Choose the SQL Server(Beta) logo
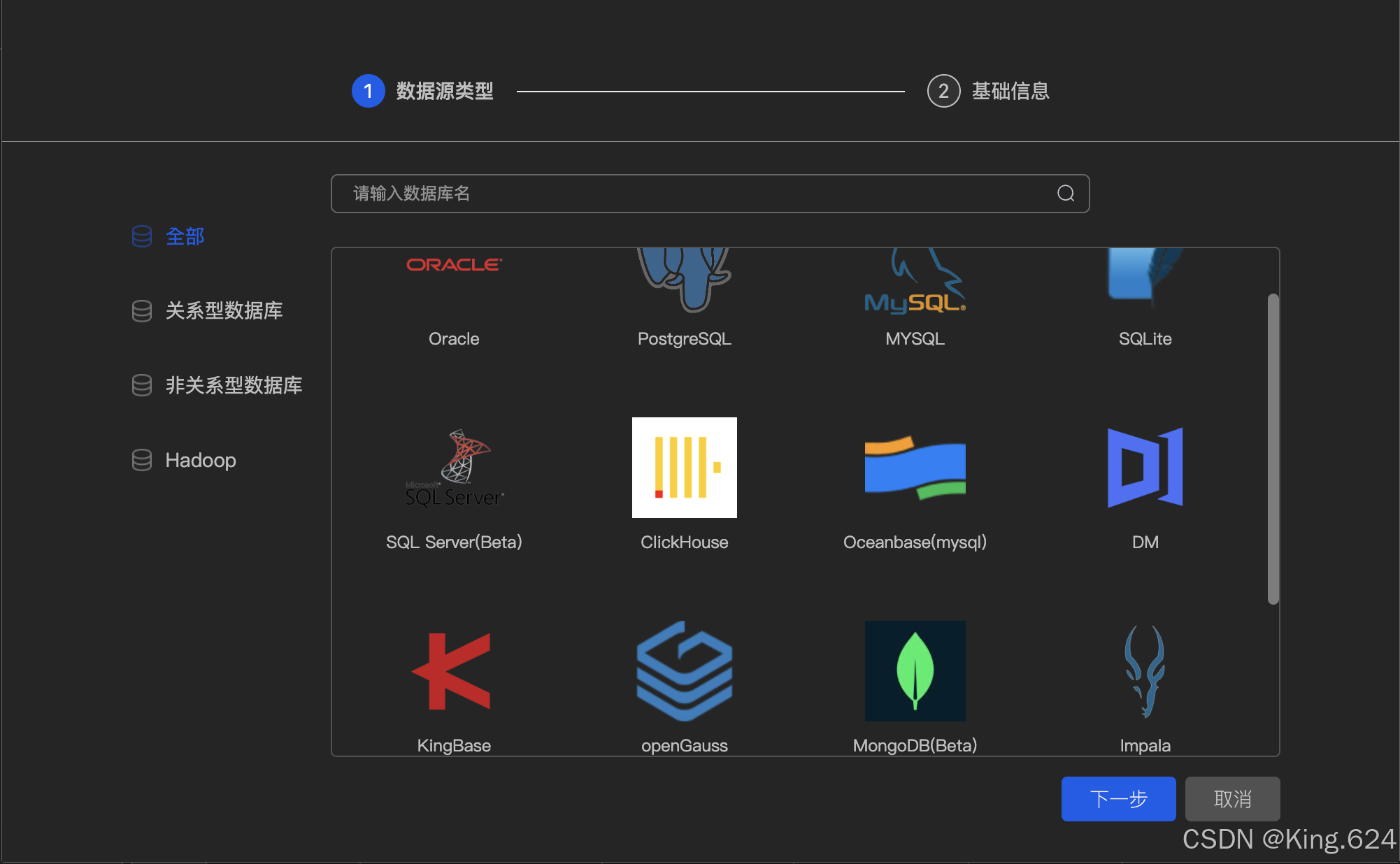Image resolution: width=1400 pixels, height=864 pixels. [x=454, y=468]
